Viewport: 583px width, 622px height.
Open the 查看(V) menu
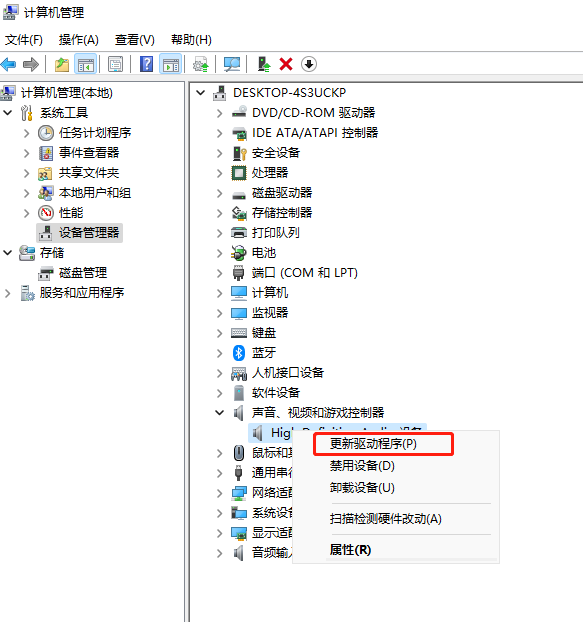(134, 40)
